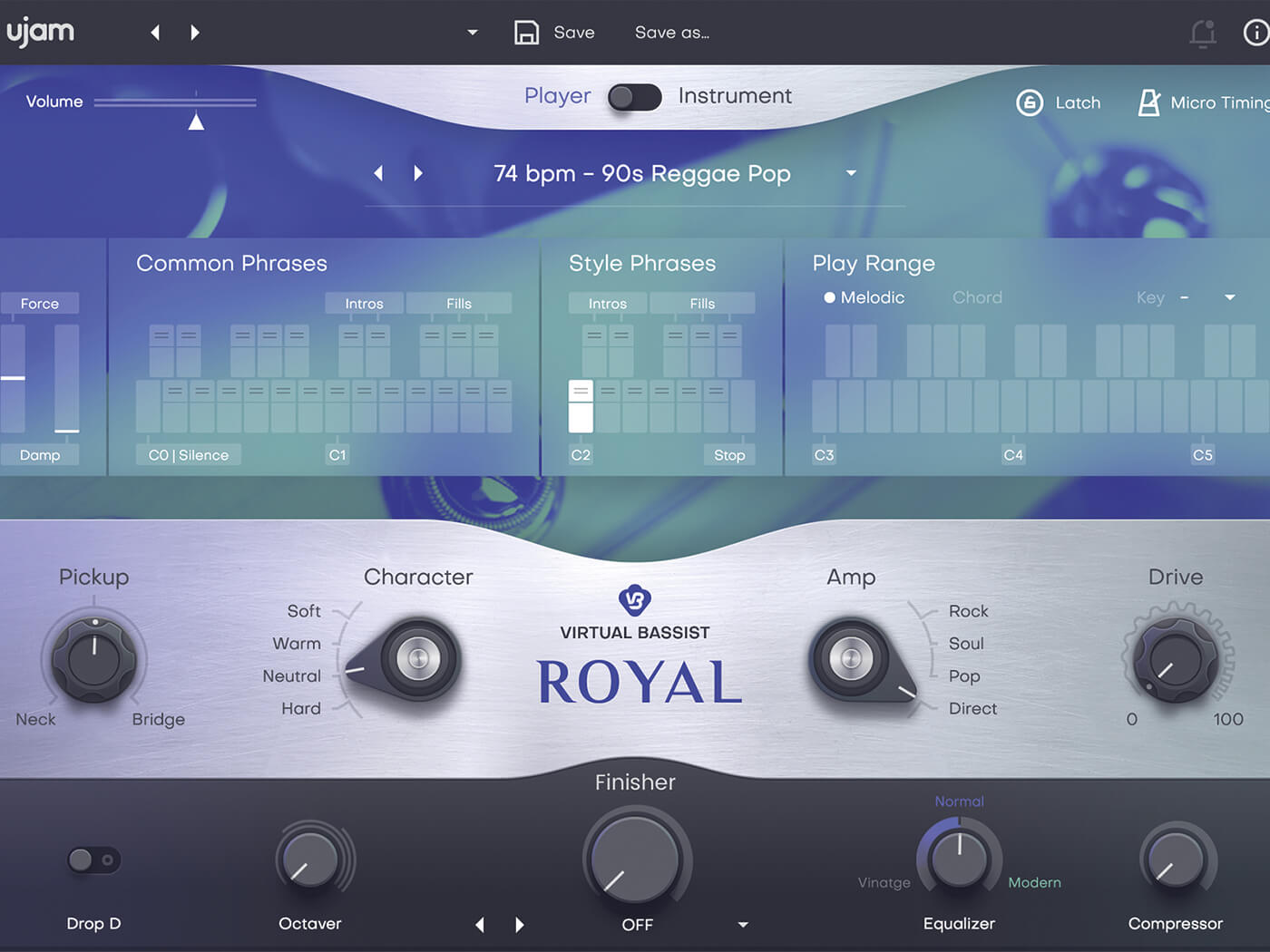Open the Finisher OFF dropdown
This screenshot has width=1270, height=952.
click(743, 925)
